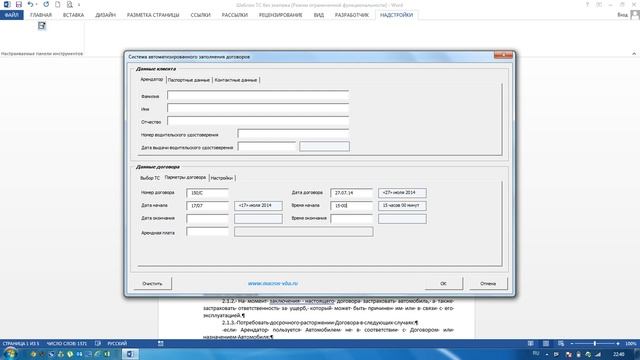Open the ССЫЛКИ ribbon tab
The image size is (640, 360).
[x=200, y=15]
